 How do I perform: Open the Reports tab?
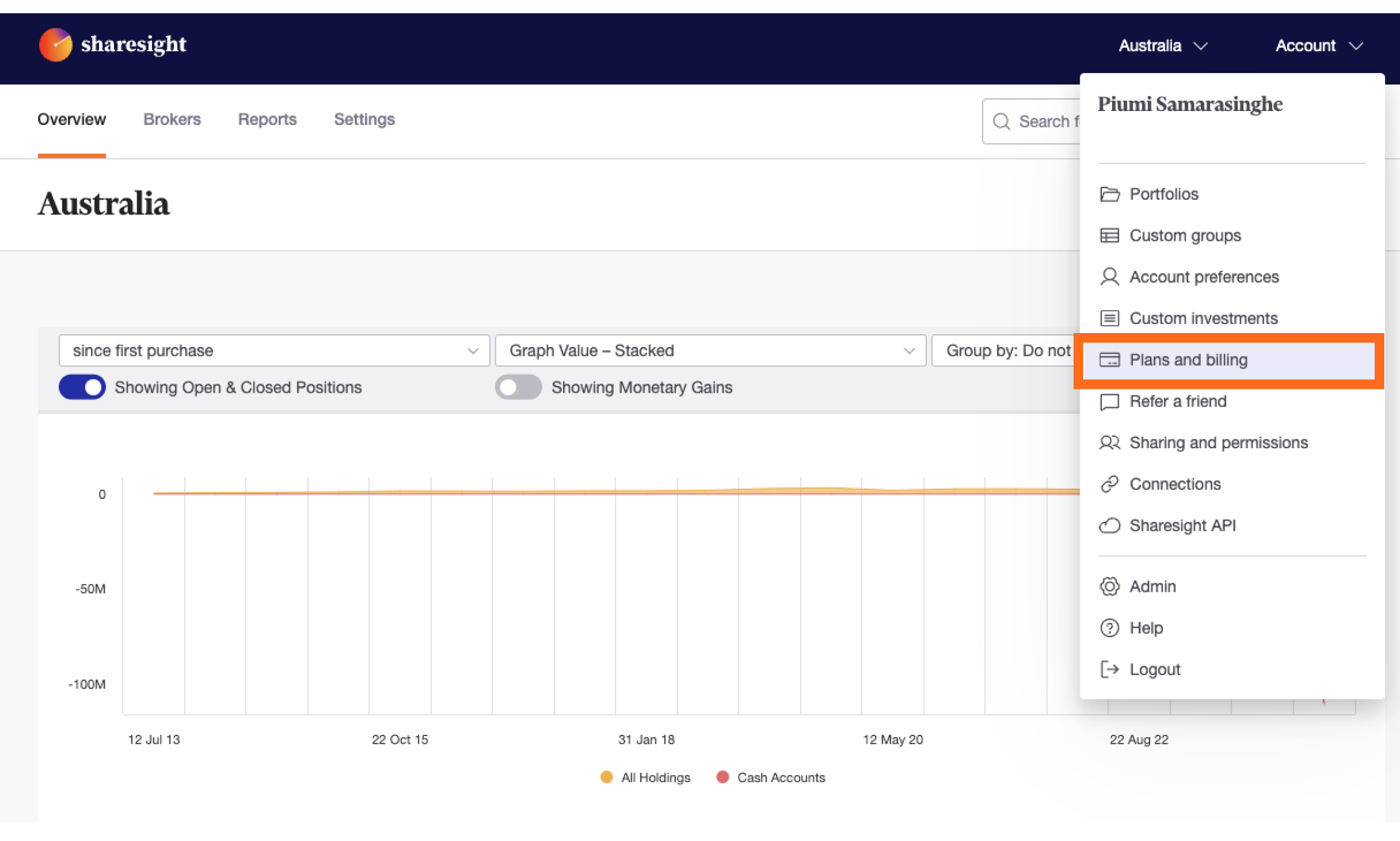(267, 119)
